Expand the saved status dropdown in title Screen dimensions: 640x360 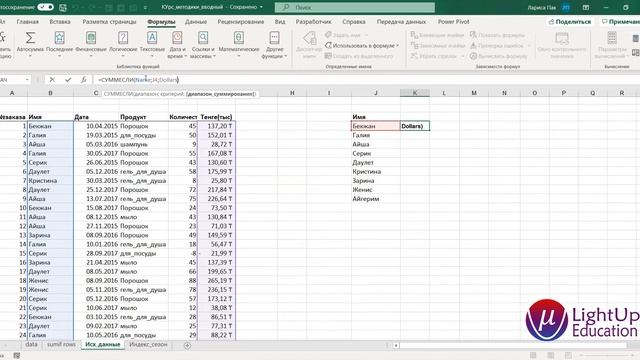coord(261,7)
